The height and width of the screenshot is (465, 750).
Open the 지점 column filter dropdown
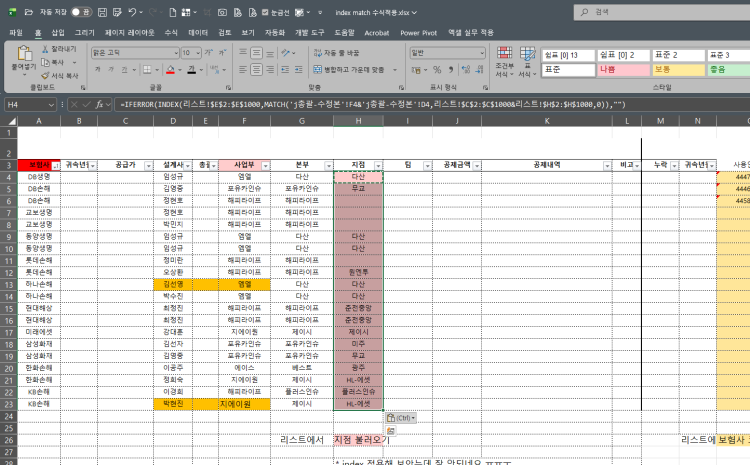pos(378,166)
